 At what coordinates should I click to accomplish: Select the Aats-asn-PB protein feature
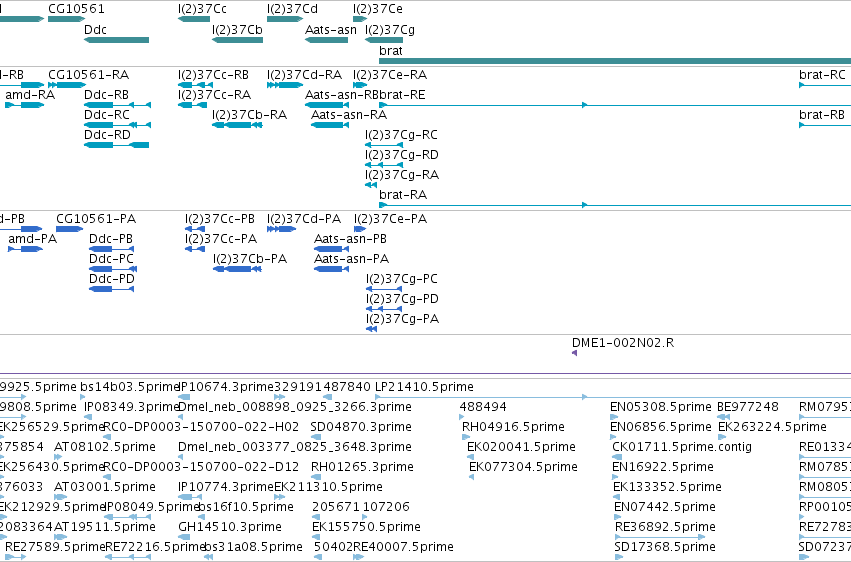point(331,249)
